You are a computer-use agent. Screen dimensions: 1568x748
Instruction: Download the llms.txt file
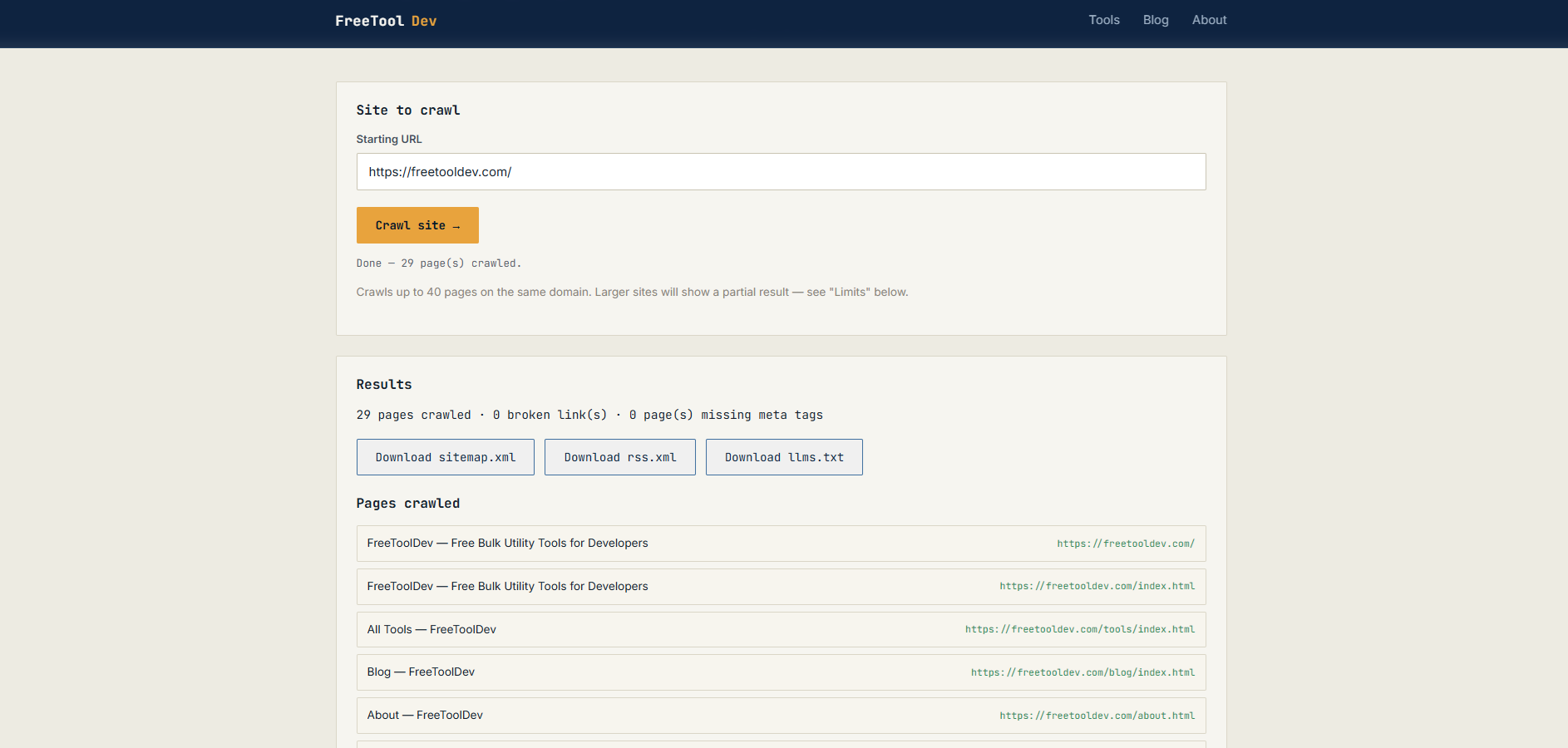(x=784, y=457)
